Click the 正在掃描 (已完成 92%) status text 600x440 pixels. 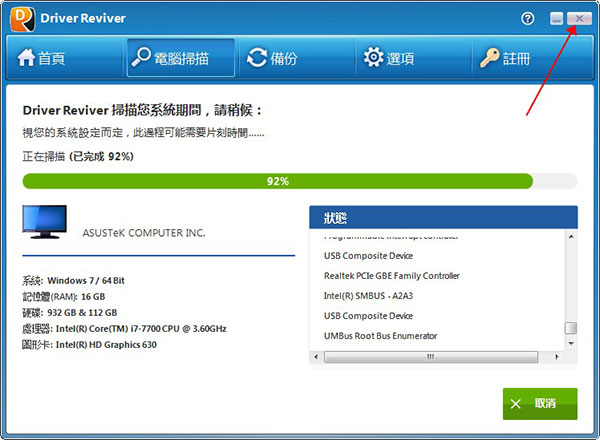click(78, 156)
